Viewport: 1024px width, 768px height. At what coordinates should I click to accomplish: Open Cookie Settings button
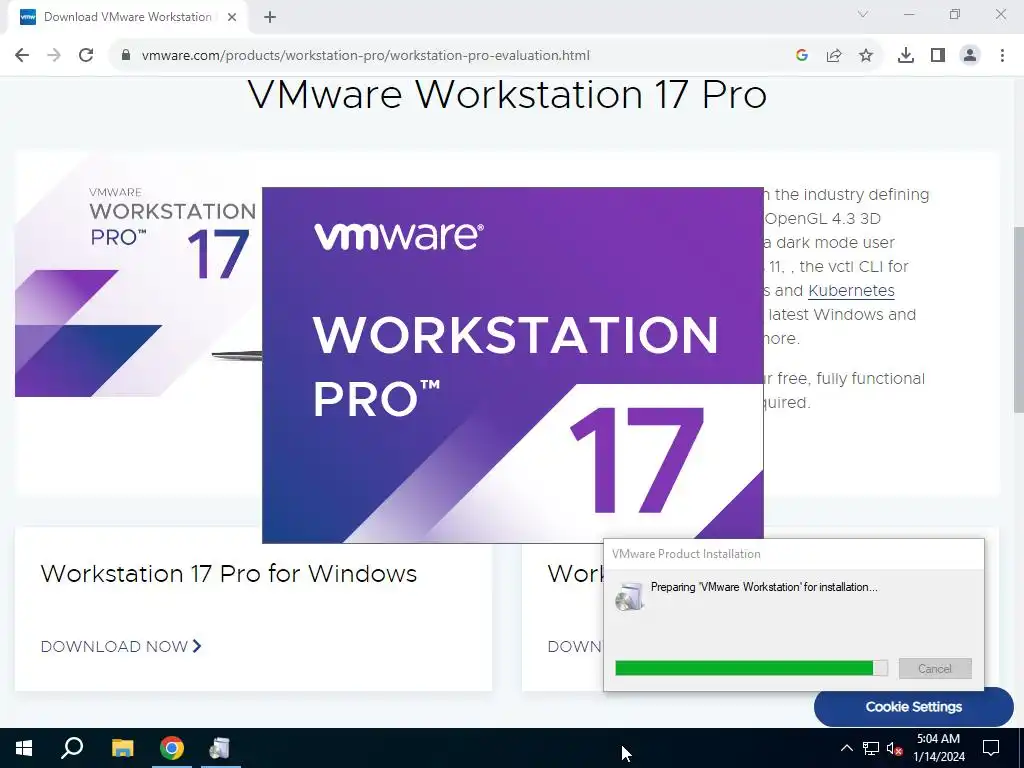[914, 707]
